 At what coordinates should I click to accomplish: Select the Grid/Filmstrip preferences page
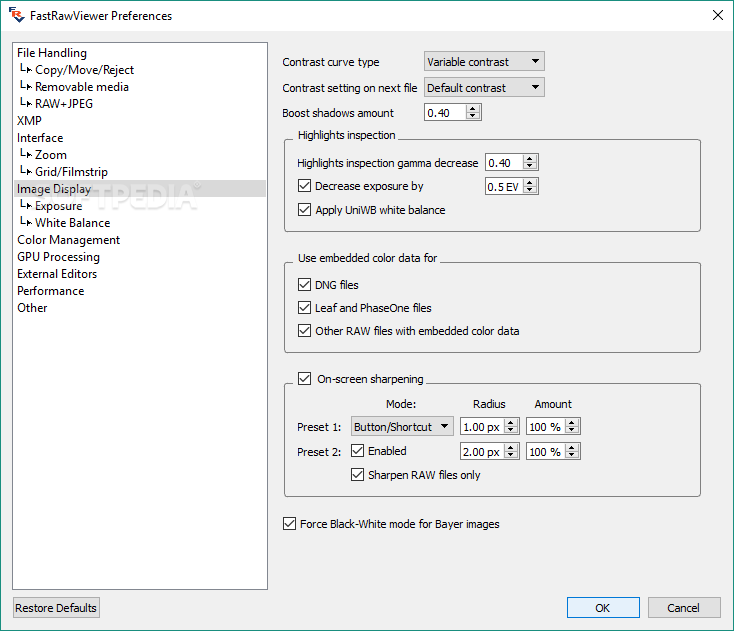[71, 172]
